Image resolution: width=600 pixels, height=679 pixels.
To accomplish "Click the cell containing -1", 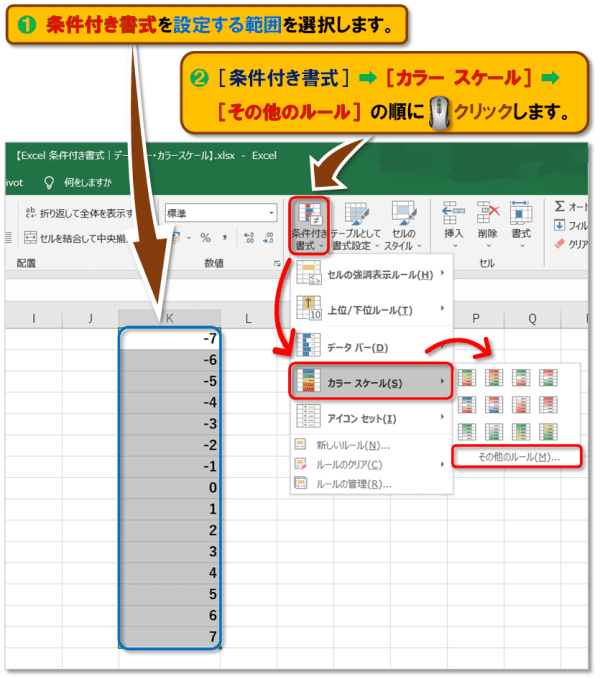I will point(170,466).
